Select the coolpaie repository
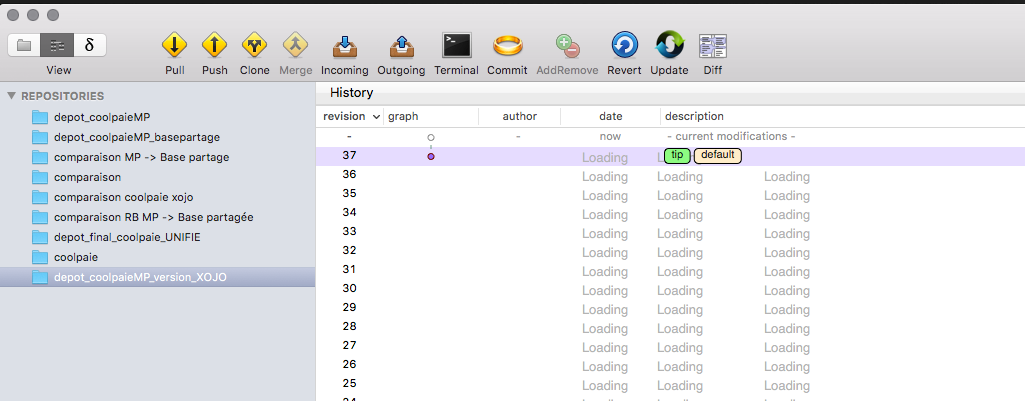The width and height of the screenshot is (1025, 401). [x=158, y=257]
